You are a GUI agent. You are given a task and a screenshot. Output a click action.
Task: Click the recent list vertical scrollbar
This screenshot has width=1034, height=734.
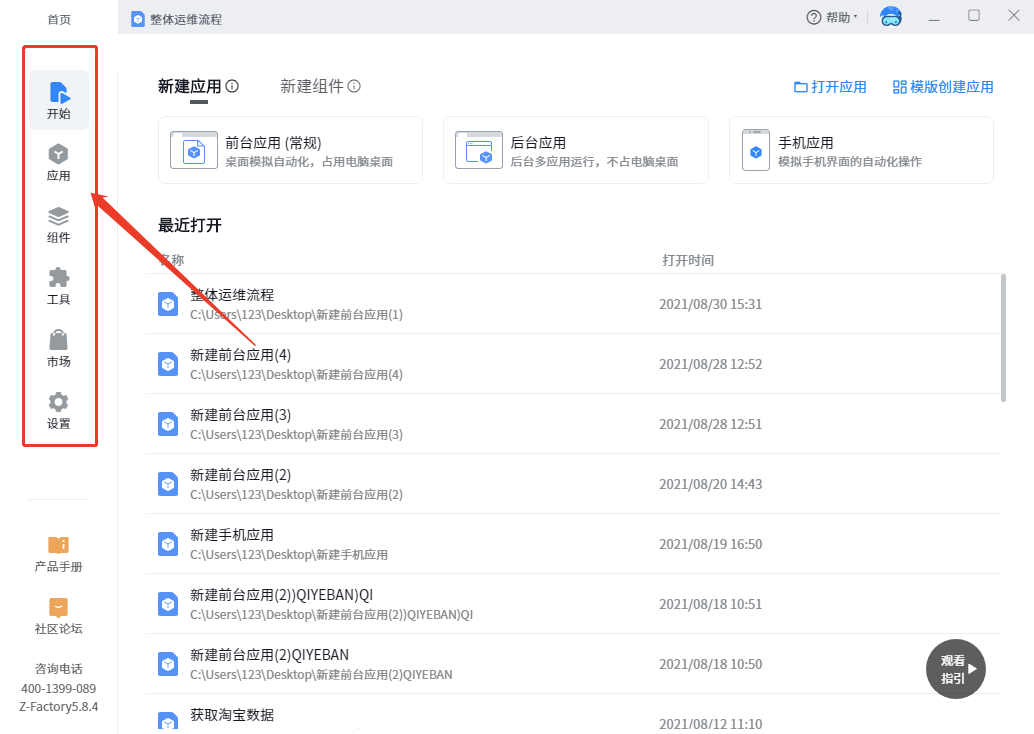pos(1003,337)
